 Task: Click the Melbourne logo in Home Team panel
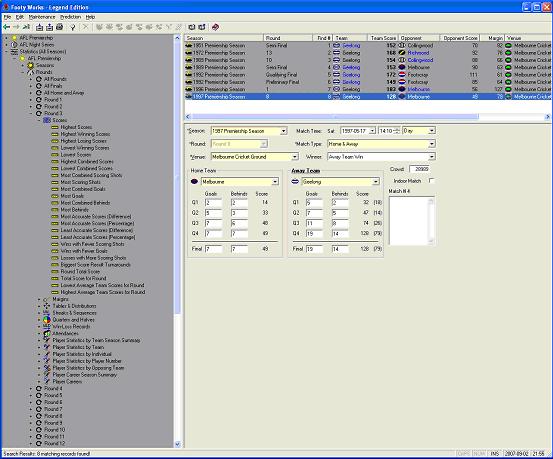194,182
